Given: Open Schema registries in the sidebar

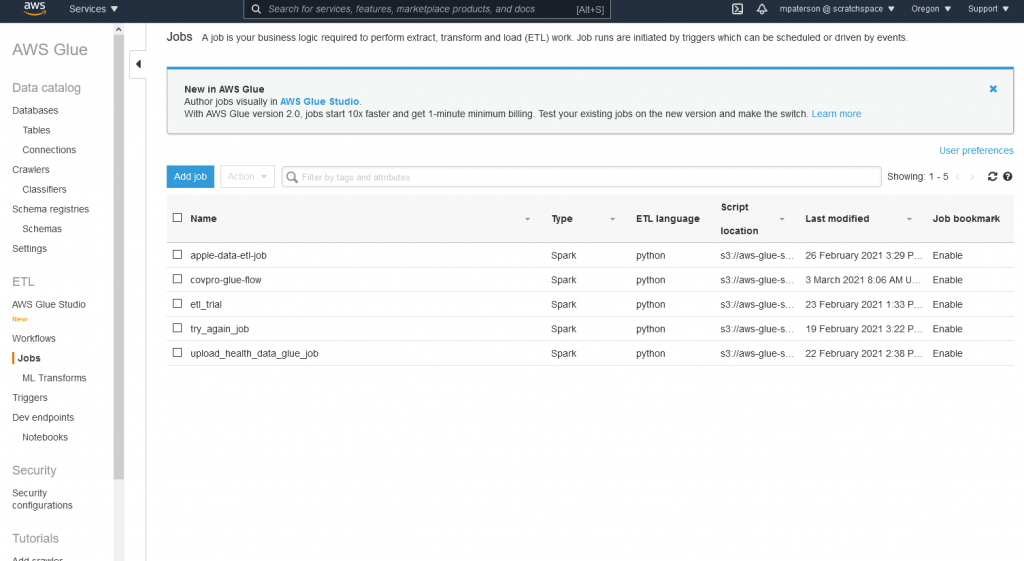Looking at the screenshot, I should coord(50,209).
